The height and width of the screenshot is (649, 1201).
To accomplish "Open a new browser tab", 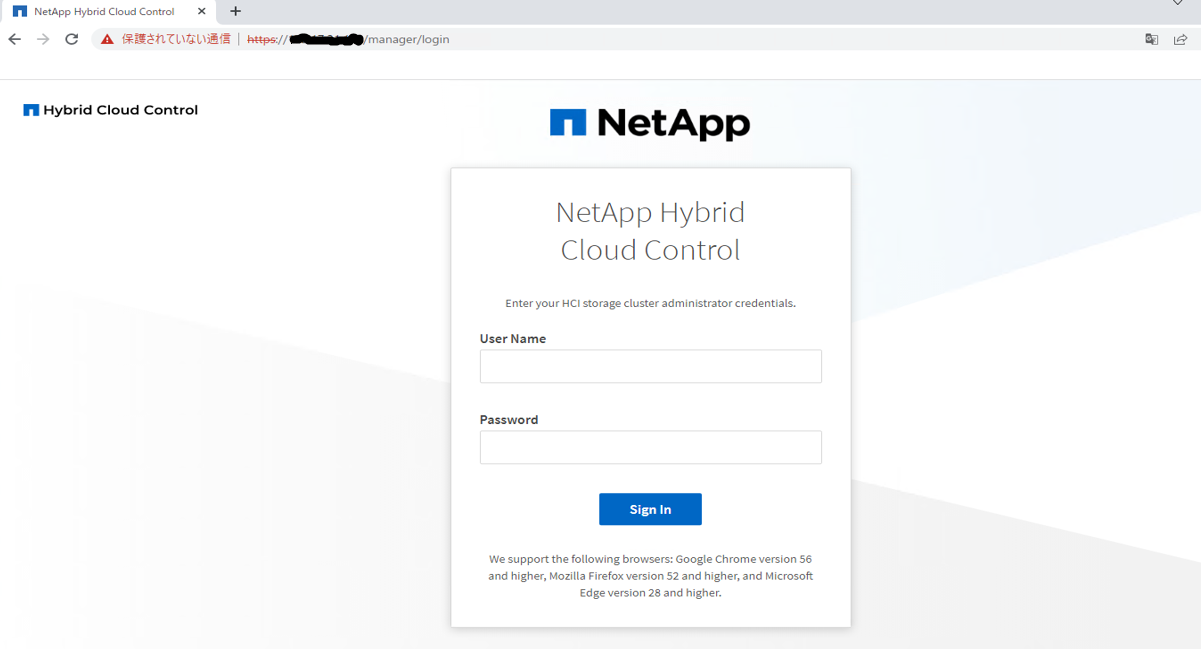I will [x=236, y=11].
